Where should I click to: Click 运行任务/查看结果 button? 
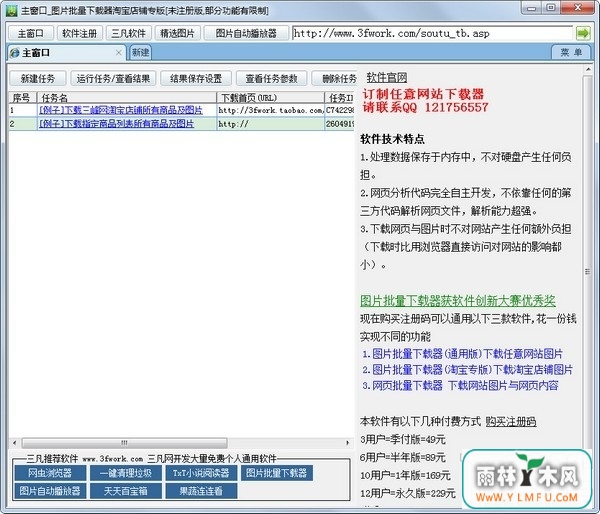tap(113, 78)
